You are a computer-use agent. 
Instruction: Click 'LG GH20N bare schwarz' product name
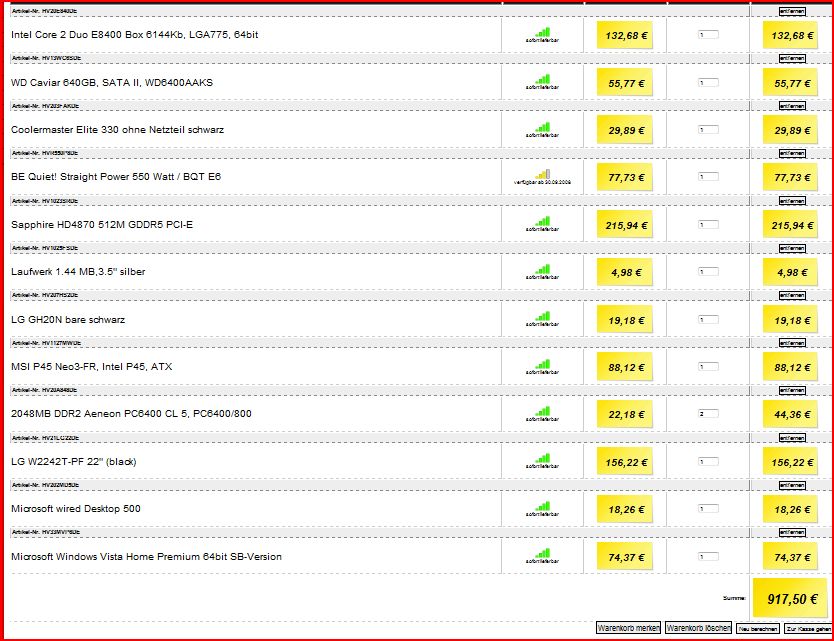pos(68,320)
